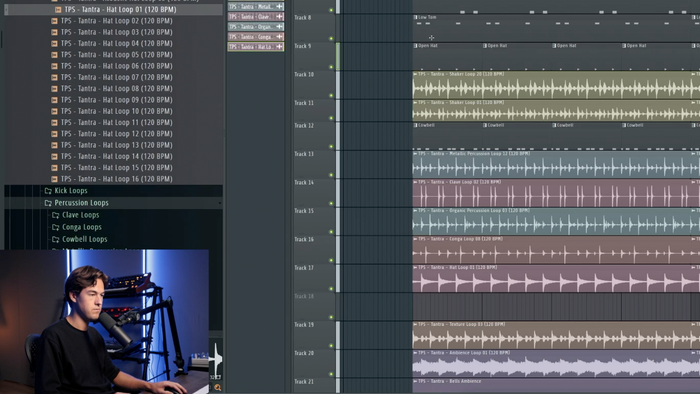The width and height of the screenshot is (700, 394).
Task: Click the Track 21 label
Action: click(x=304, y=382)
